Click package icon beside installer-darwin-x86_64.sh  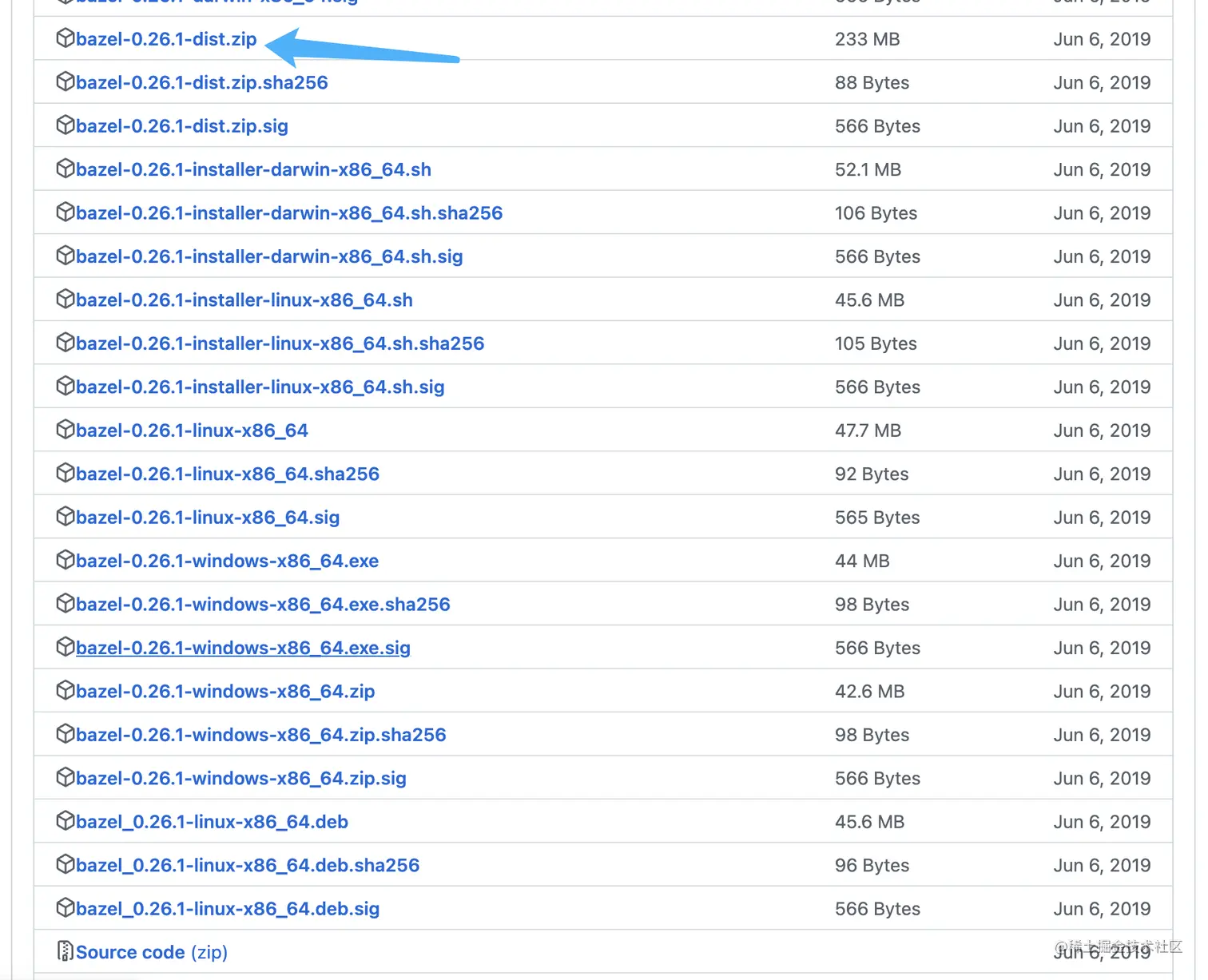pos(65,169)
